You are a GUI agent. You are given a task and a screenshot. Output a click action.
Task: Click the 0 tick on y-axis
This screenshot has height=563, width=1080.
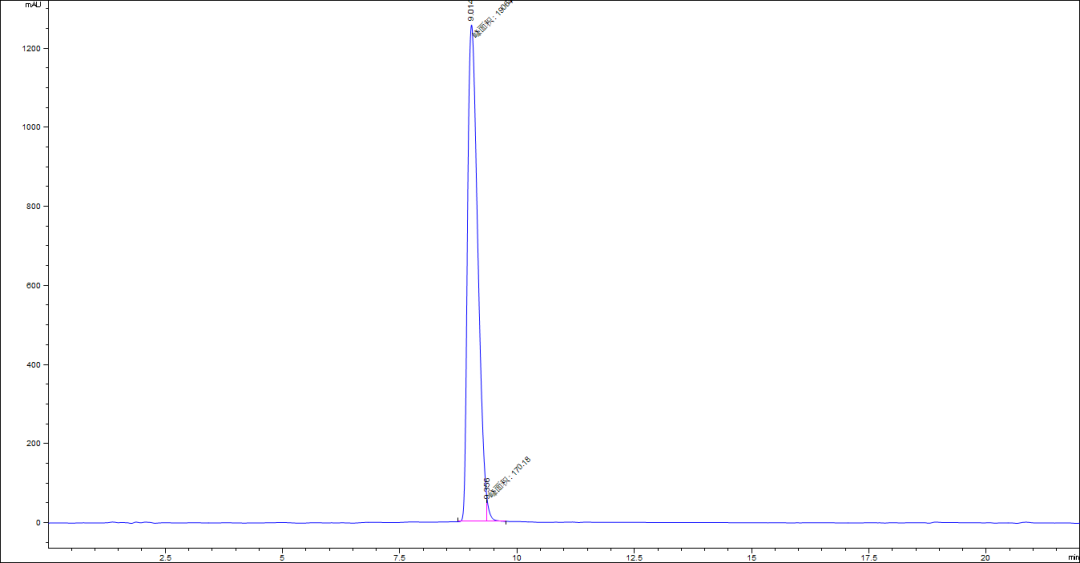tap(38, 523)
